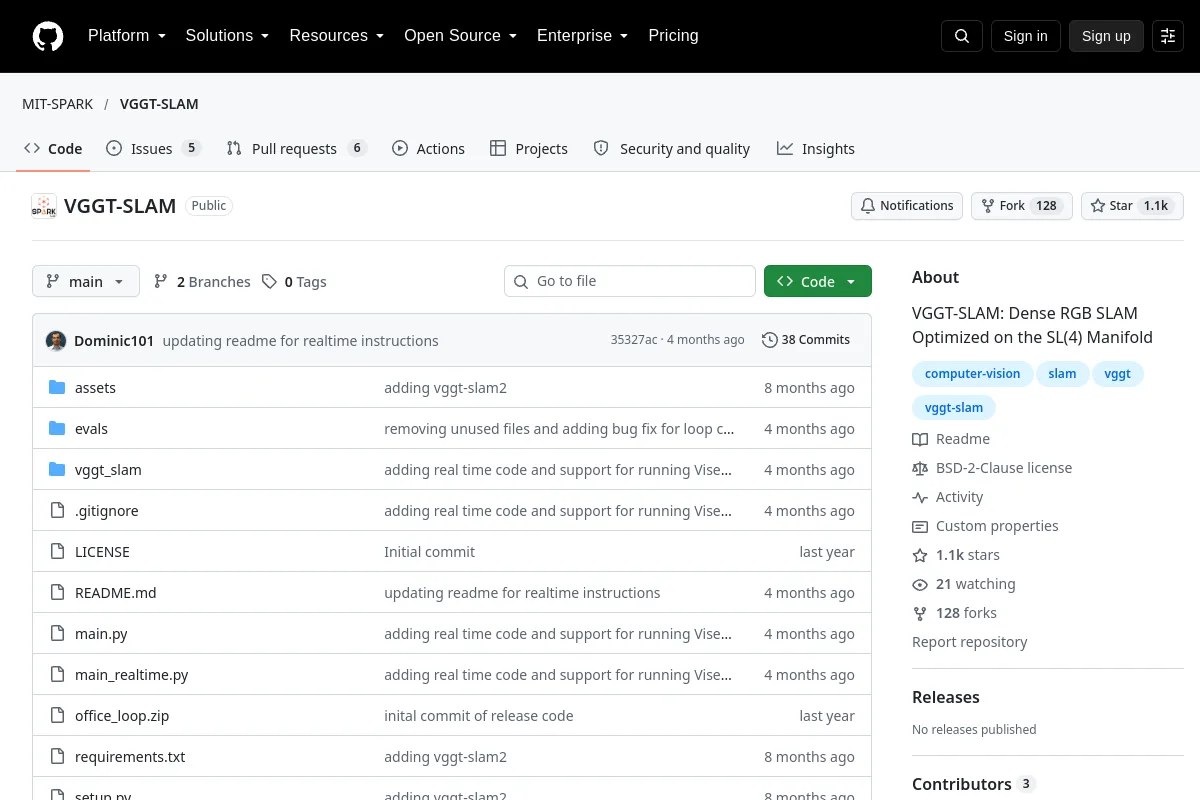The height and width of the screenshot is (800, 1200).
Task: Click the file icon beside requirements.txt
Action: click(57, 757)
